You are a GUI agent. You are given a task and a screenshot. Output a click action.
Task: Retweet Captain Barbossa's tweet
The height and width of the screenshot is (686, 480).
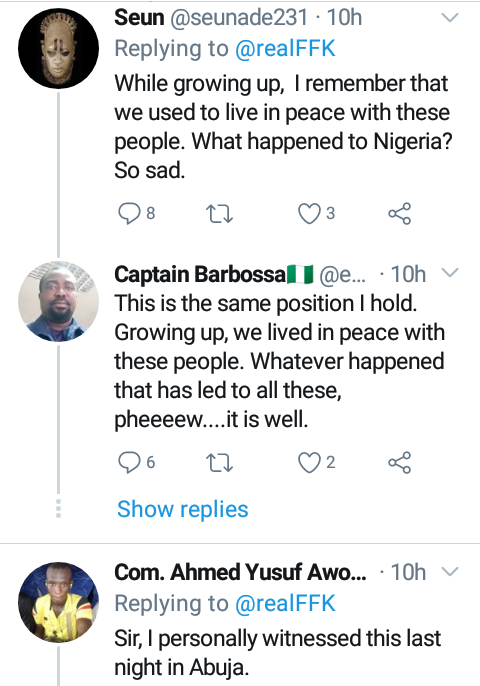(x=219, y=463)
